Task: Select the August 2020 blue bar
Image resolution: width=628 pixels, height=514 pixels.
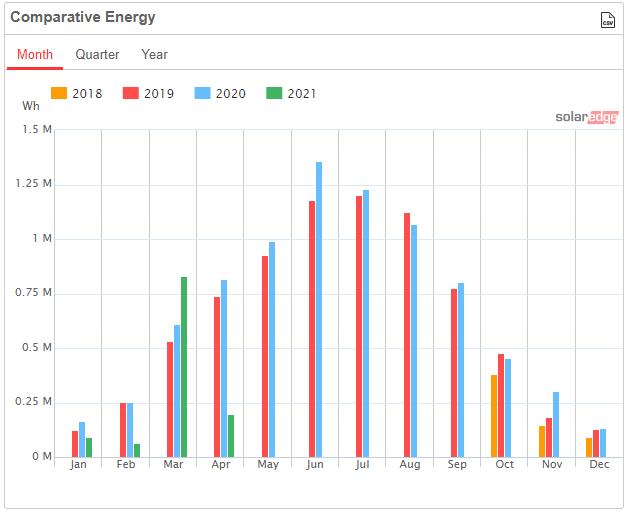Action: coord(414,341)
